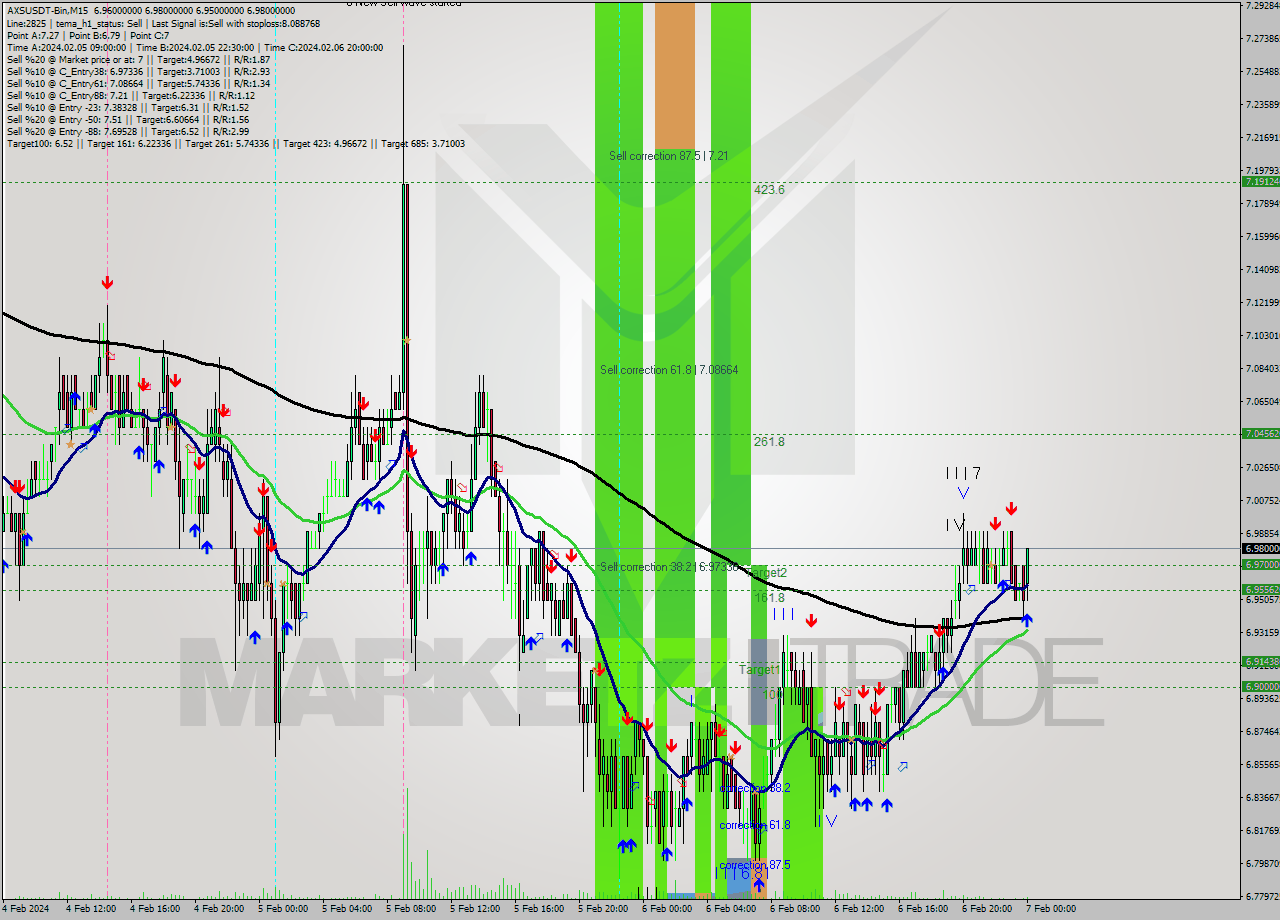1280x920 pixels.
Task: Click the '5 Feb 00:00' time axis label
Action: pos(283,909)
